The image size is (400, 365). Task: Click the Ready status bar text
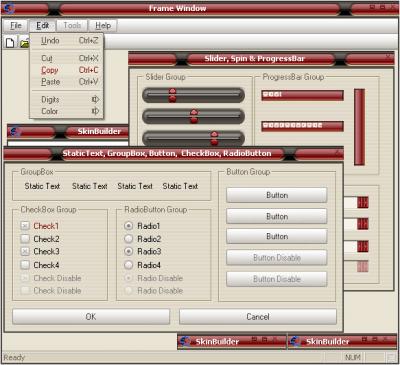point(14,357)
